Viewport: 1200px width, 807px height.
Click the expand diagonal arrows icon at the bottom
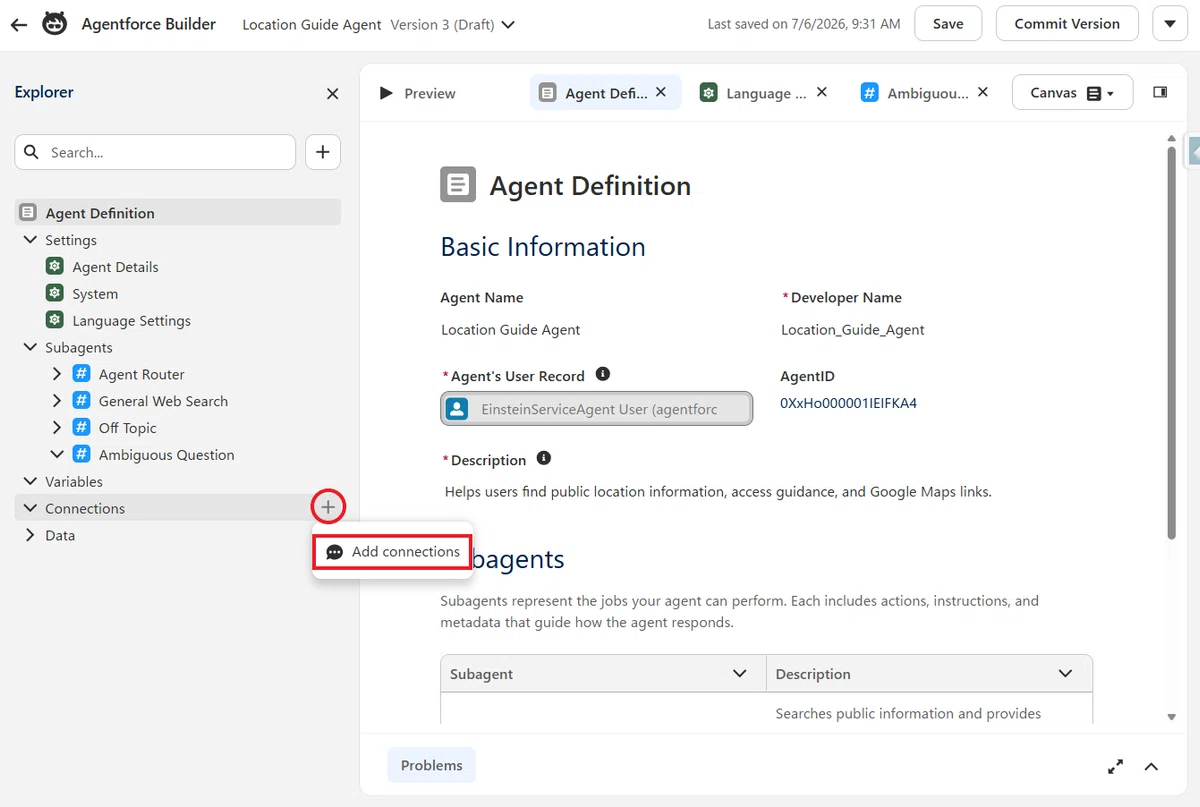pyautogui.click(x=1116, y=767)
